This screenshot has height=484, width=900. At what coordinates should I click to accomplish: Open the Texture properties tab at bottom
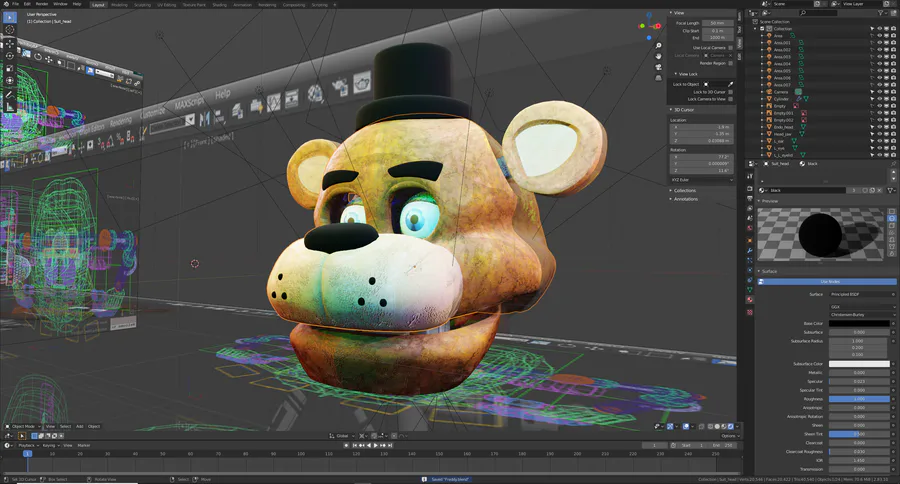(x=750, y=312)
